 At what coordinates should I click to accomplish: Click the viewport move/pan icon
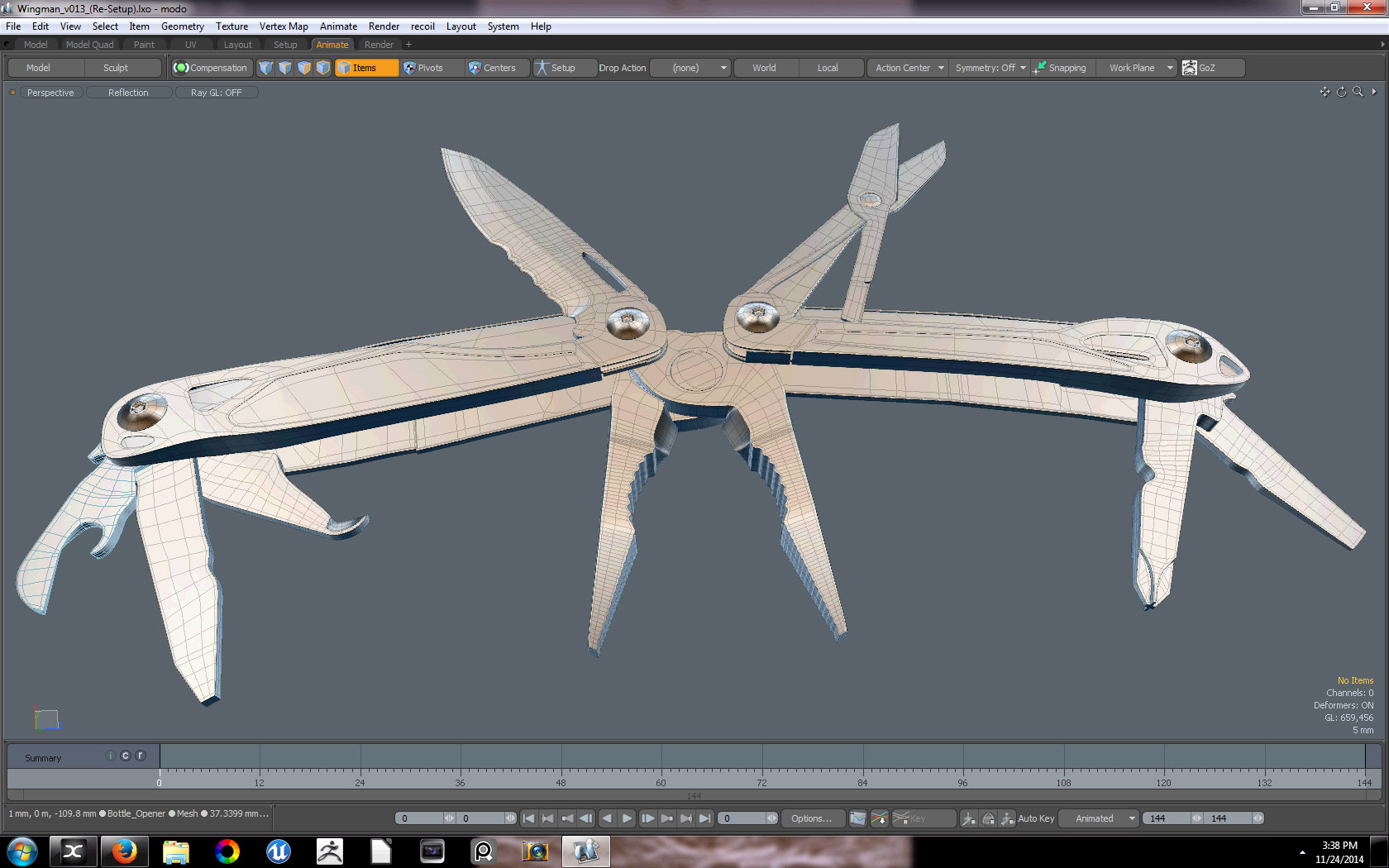tap(1325, 92)
